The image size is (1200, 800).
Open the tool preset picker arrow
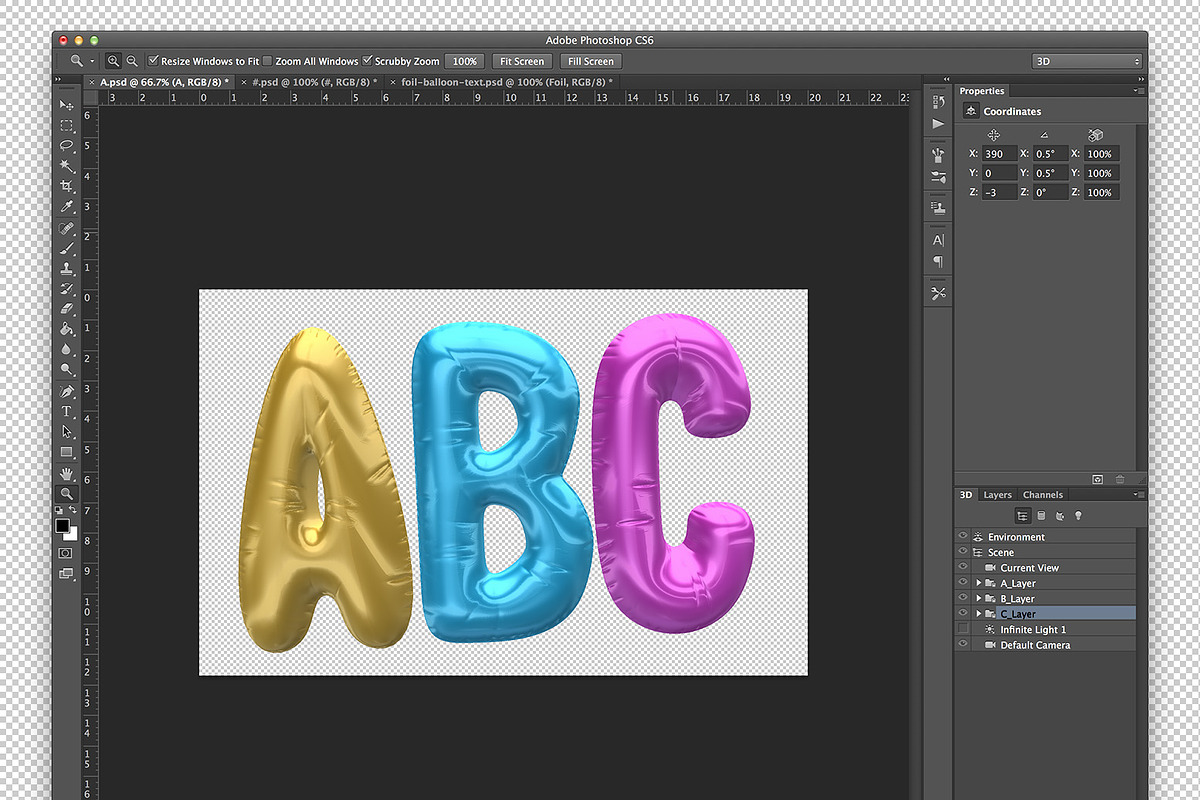pos(92,62)
